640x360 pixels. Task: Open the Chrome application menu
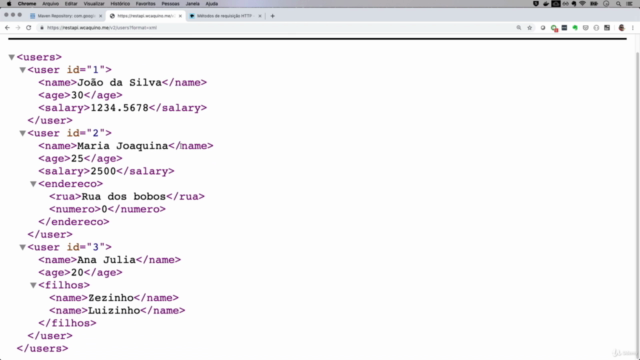click(27, 4)
